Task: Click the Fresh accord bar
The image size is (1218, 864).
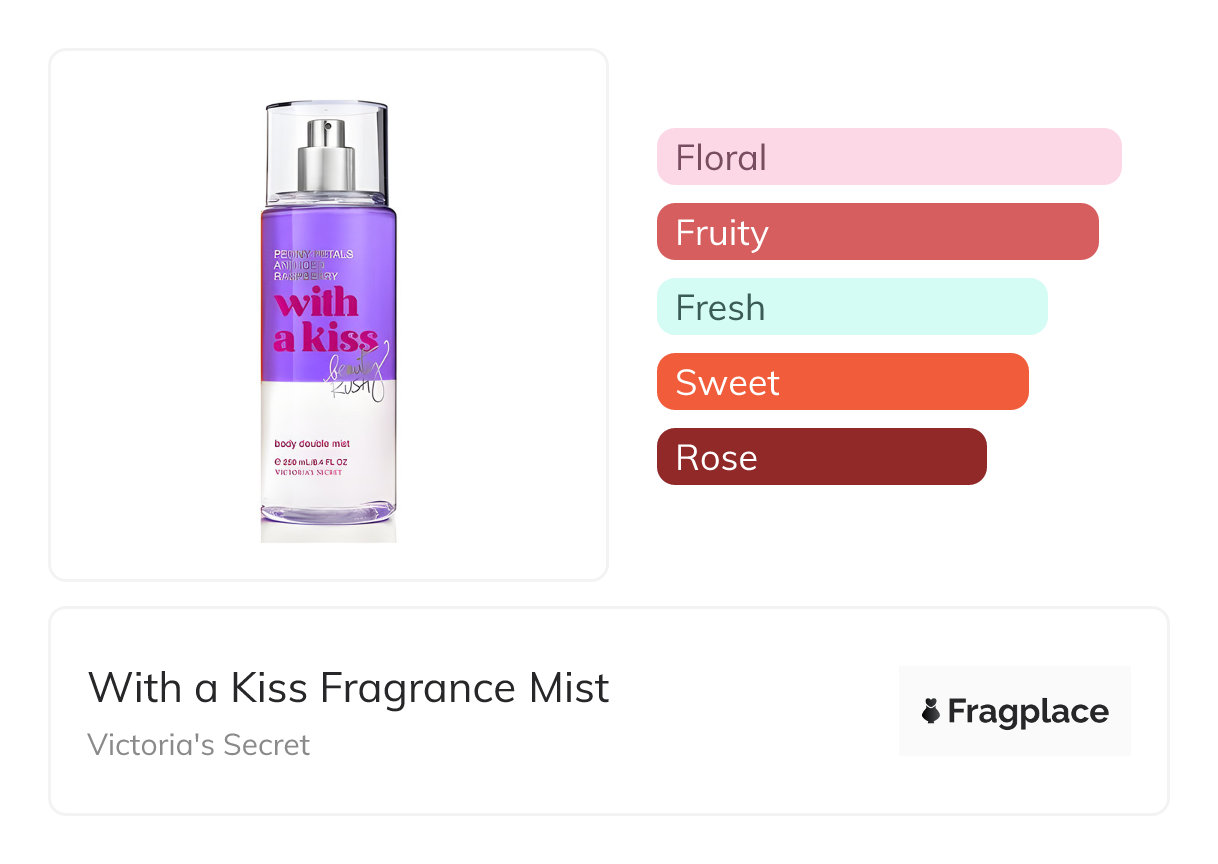Action: [x=851, y=307]
